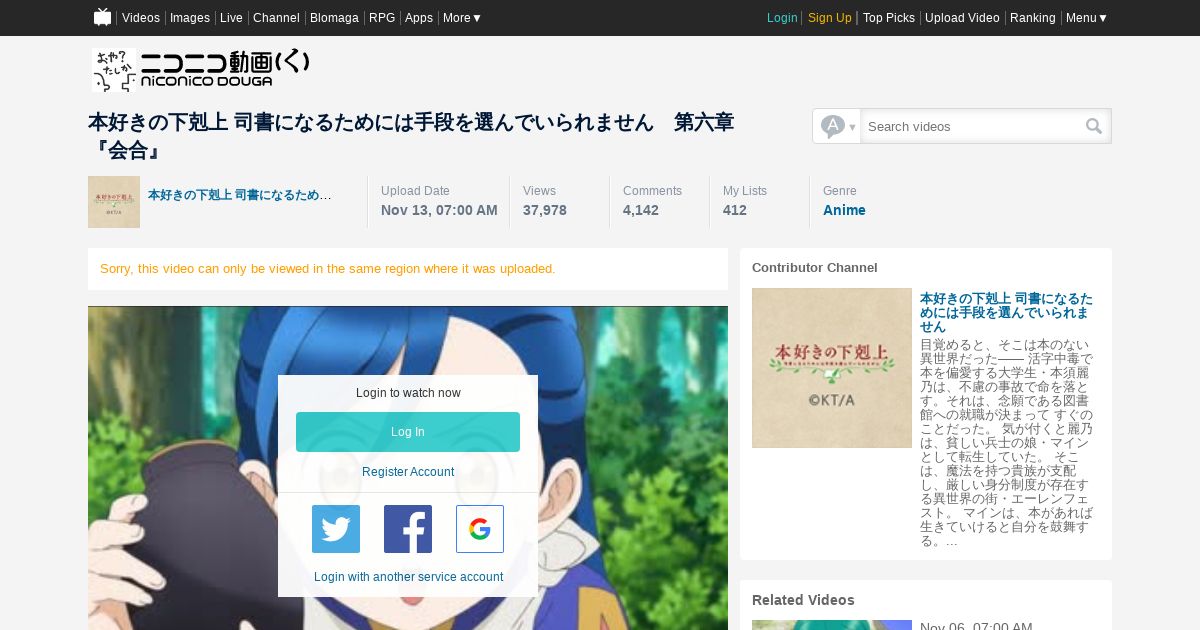Click the Views count 37,978

545,210
